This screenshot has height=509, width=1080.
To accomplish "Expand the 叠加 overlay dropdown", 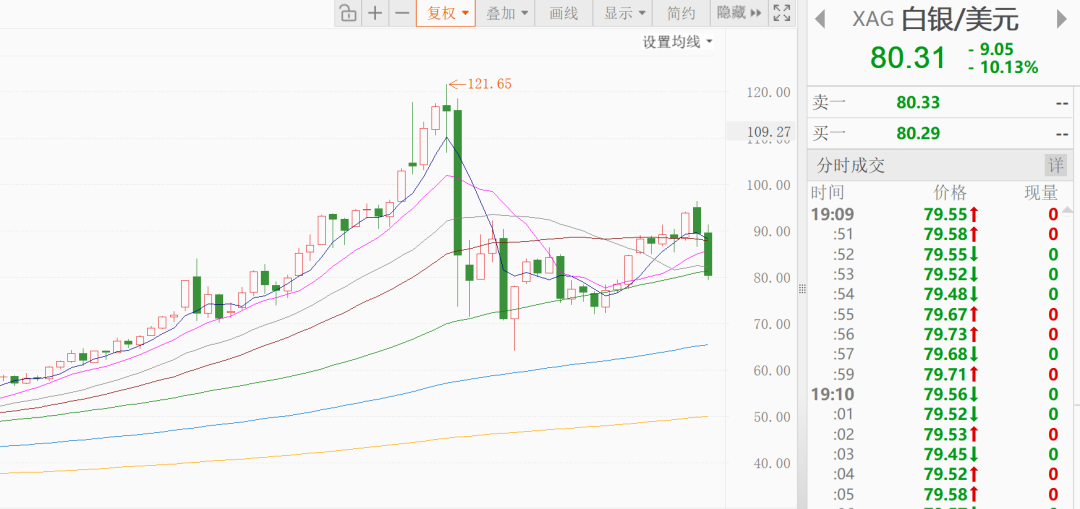I will (506, 13).
